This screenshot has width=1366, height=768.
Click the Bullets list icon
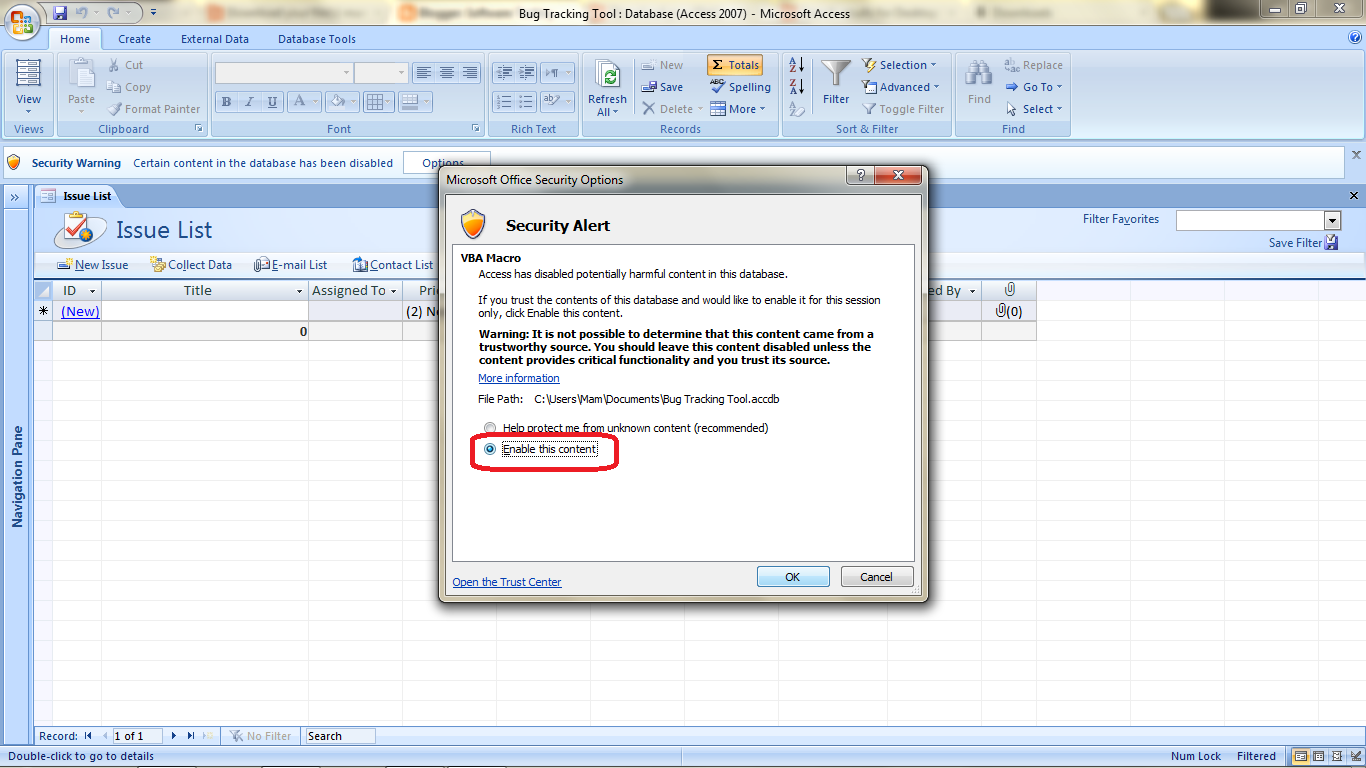(526, 102)
